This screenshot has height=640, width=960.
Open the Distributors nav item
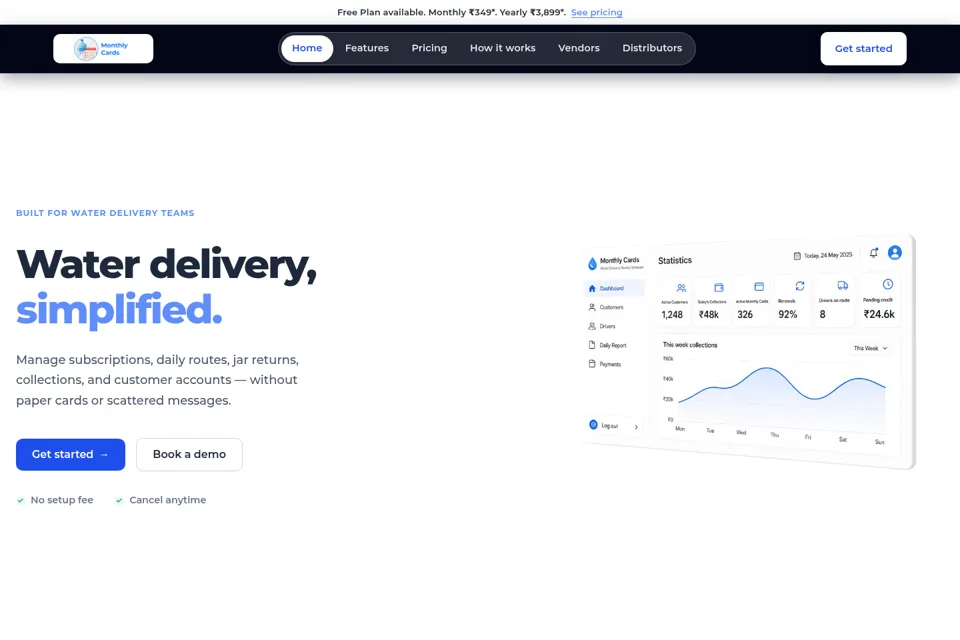point(652,48)
